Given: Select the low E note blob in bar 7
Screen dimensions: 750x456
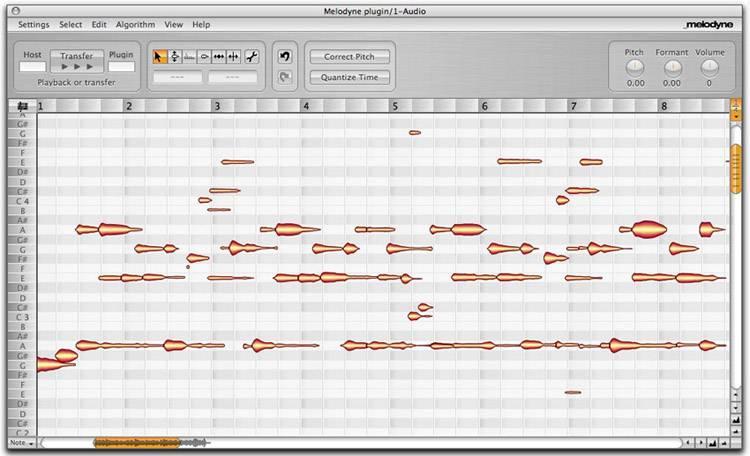Looking at the screenshot, I should pos(573,392).
